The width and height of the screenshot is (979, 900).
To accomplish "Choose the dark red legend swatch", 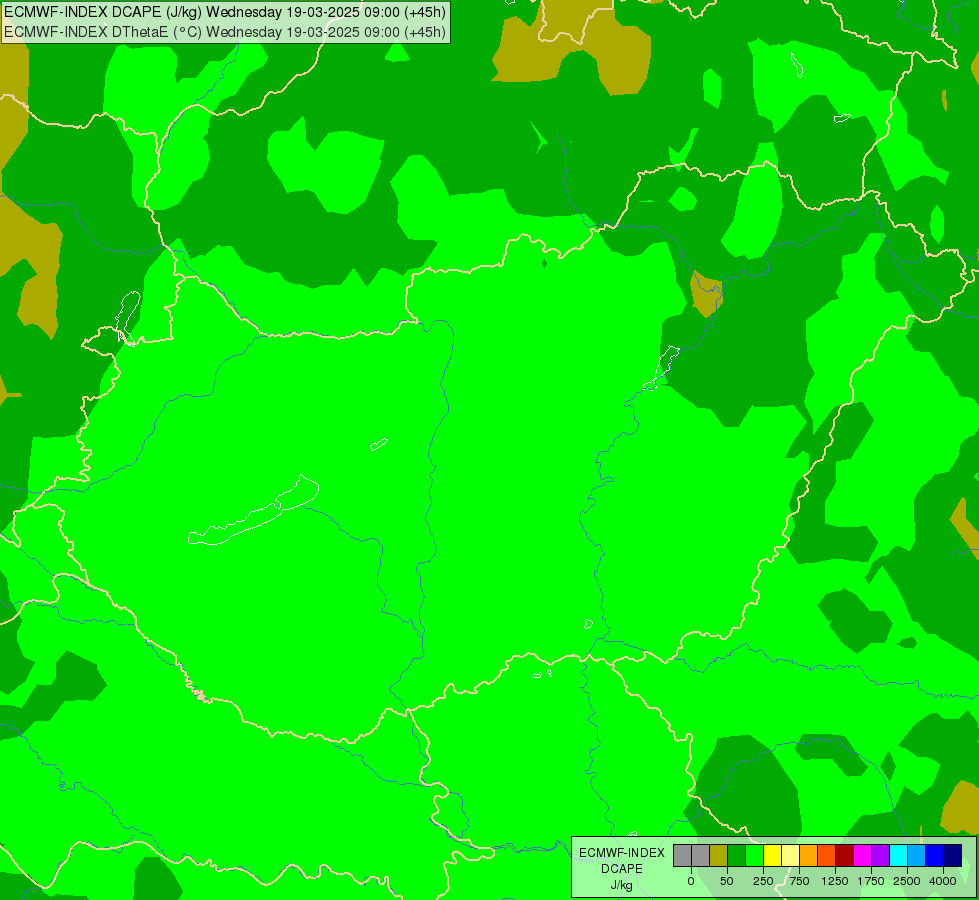I will [x=845, y=855].
